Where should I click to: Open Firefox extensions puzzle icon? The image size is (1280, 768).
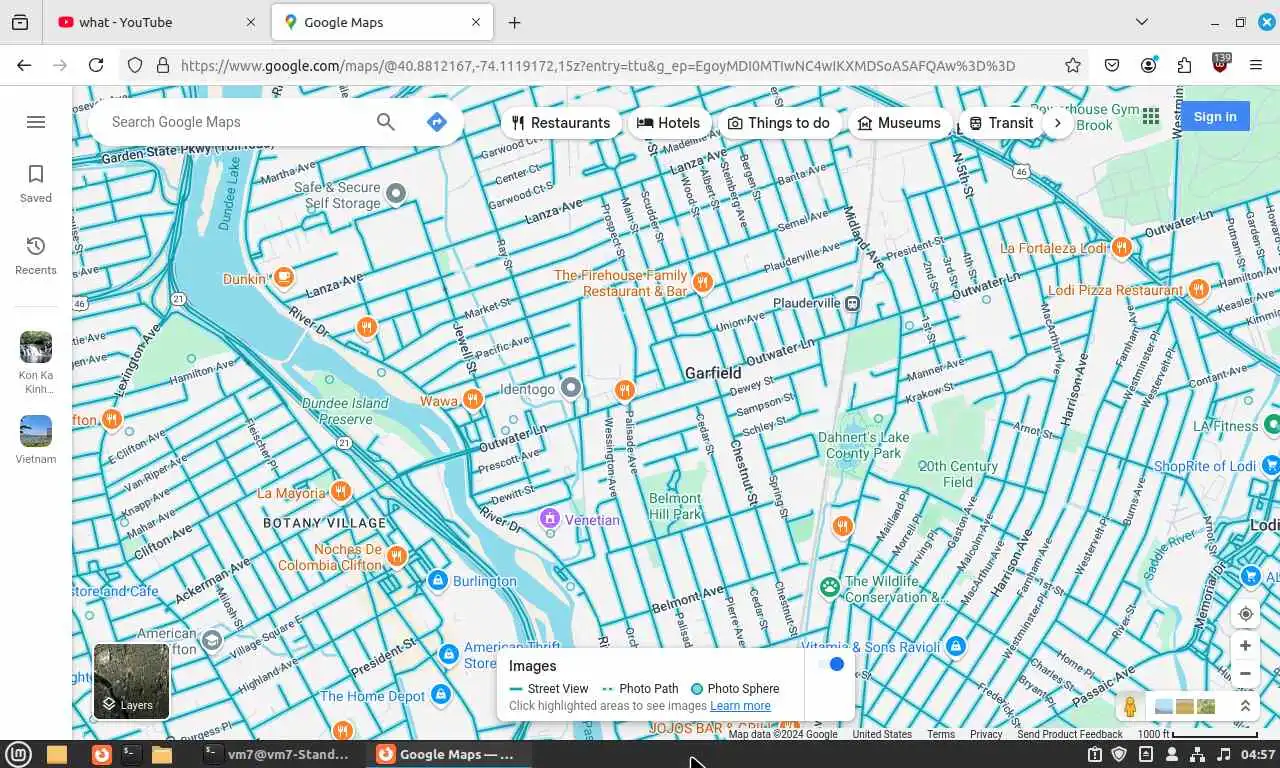[x=1185, y=65]
